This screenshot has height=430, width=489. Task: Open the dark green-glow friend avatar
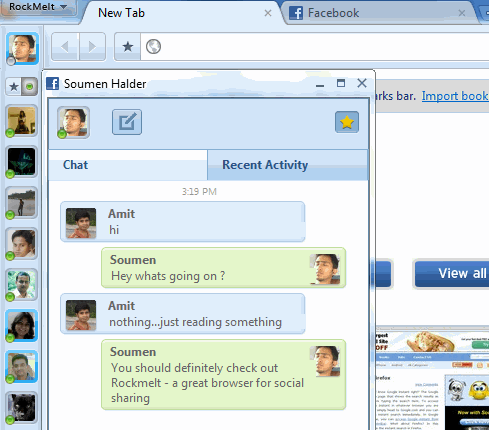pyautogui.click(x=22, y=162)
